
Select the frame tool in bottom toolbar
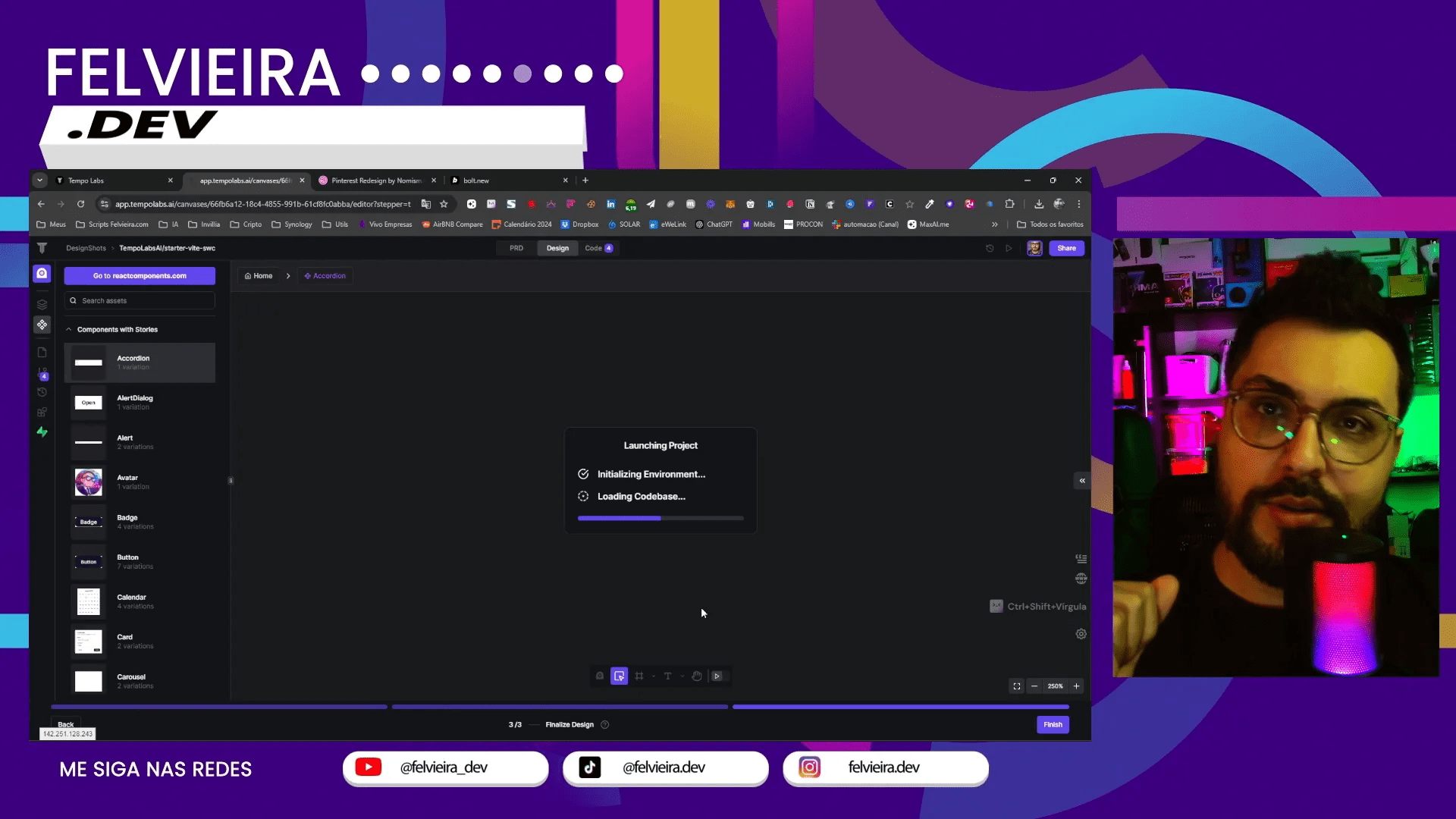tap(639, 676)
